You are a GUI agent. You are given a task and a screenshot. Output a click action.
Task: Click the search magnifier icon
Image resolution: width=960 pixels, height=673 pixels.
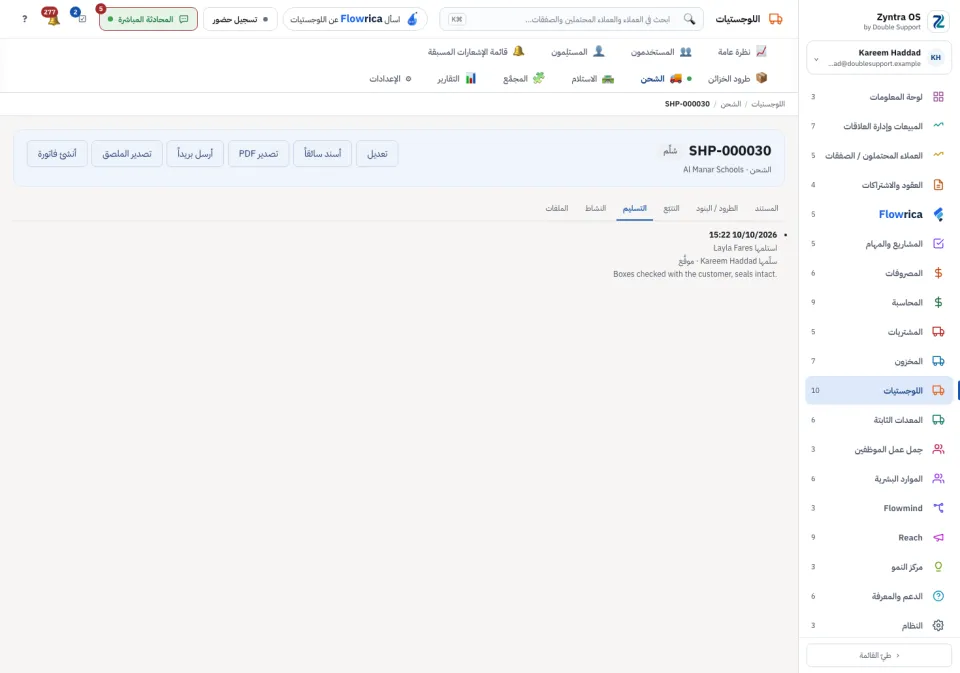point(689,19)
